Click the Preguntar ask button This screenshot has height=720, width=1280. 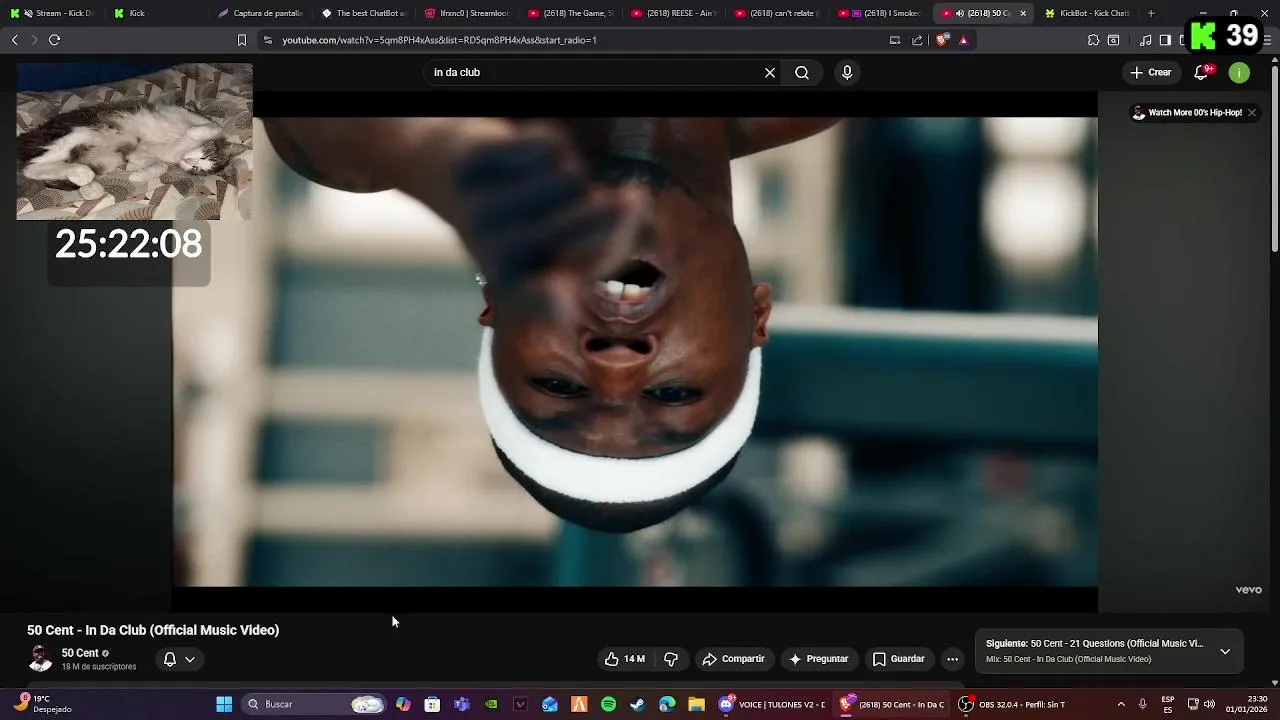pos(818,659)
